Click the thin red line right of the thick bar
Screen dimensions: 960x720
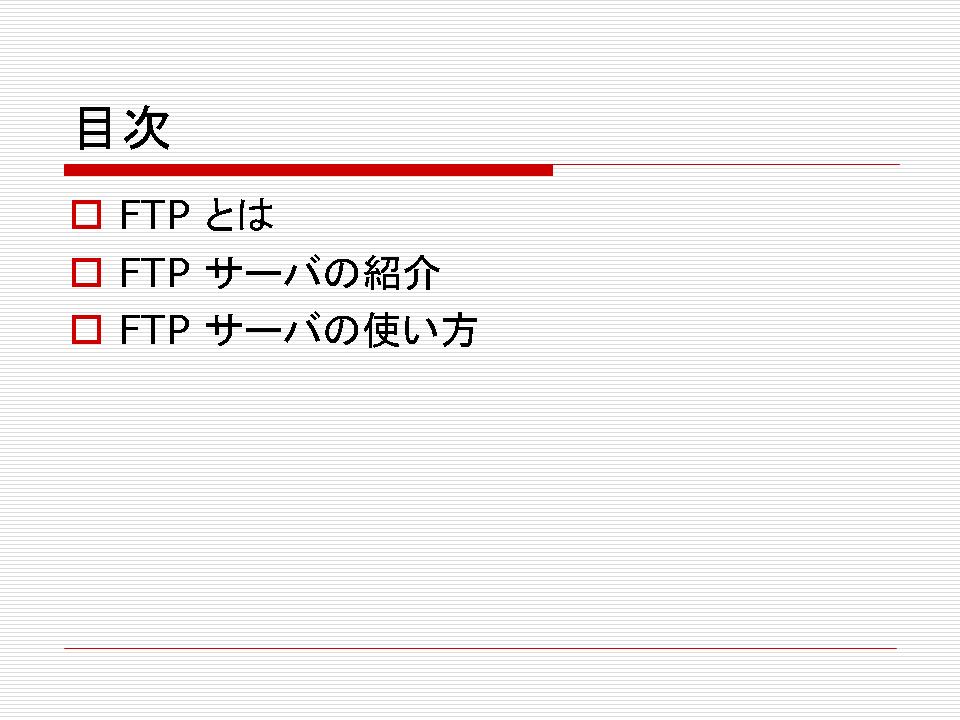click(x=726, y=165)
